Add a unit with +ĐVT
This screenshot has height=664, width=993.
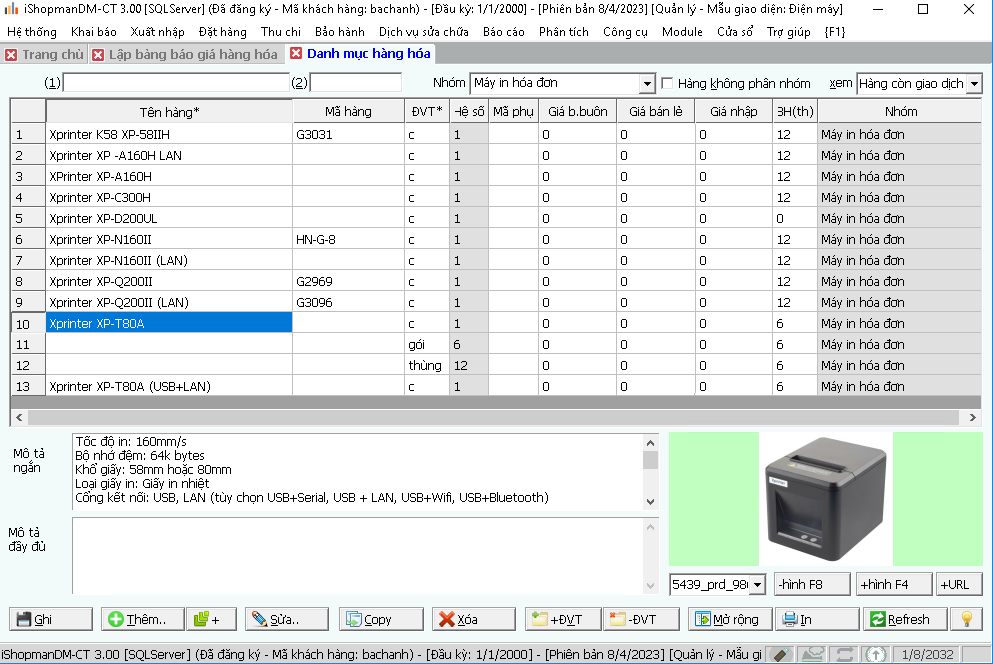[563, 619]
